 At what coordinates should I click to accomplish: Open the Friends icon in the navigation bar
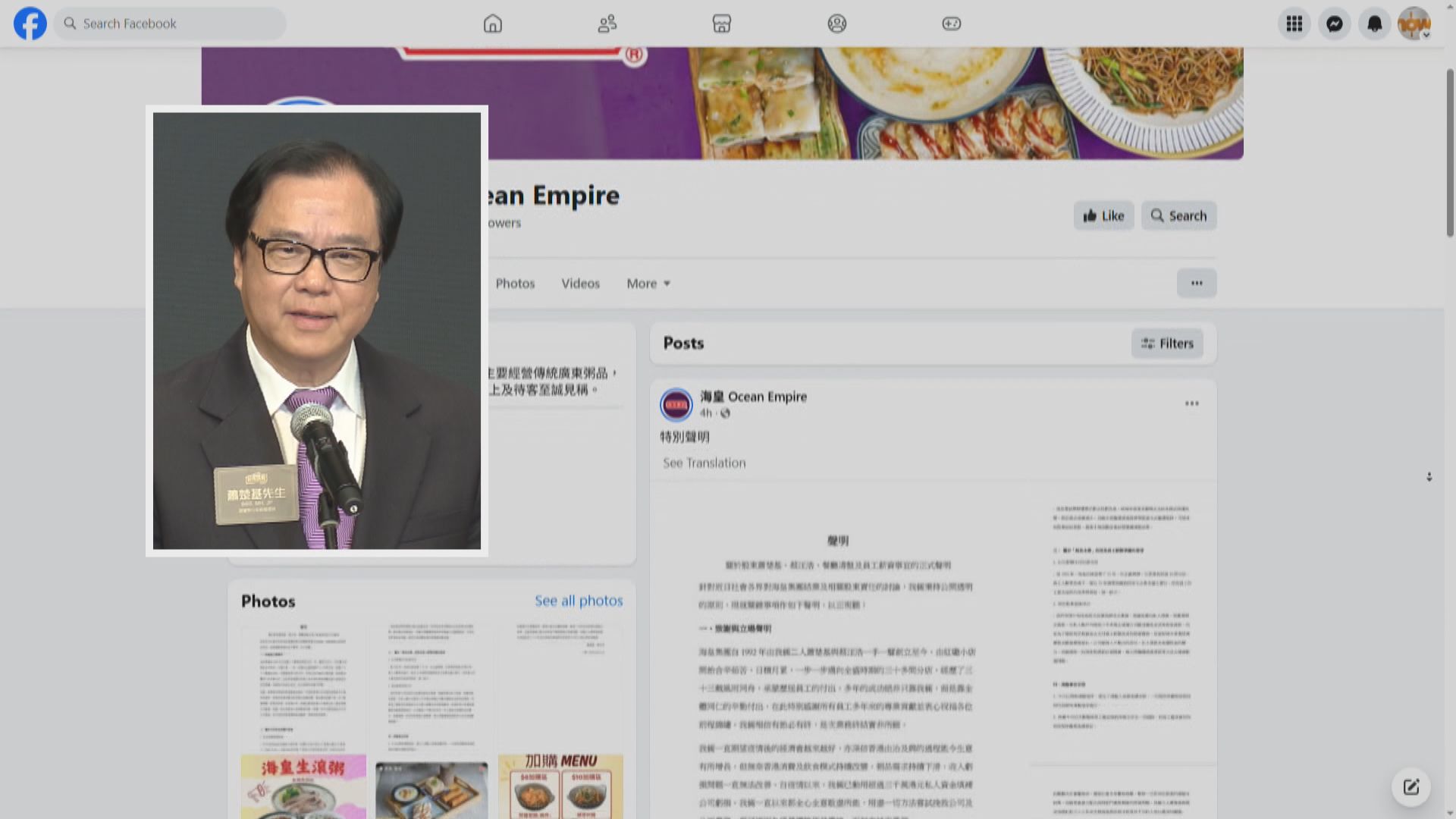coord(607,24)
